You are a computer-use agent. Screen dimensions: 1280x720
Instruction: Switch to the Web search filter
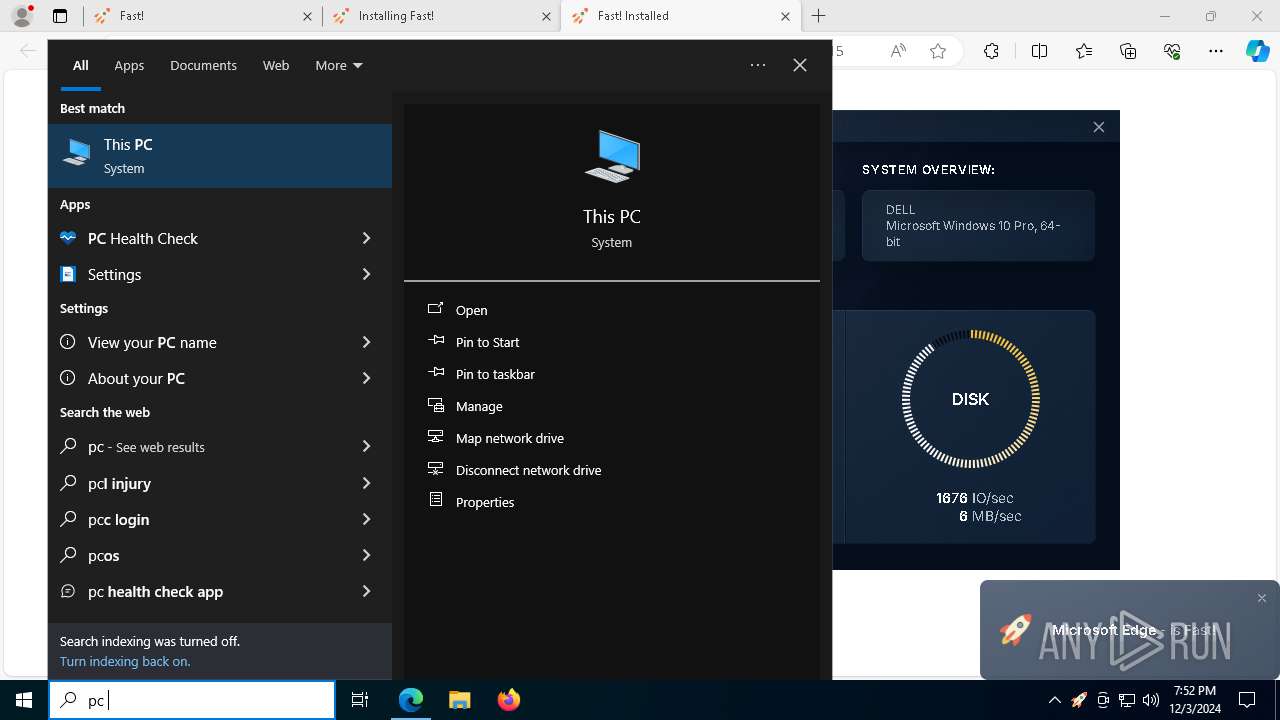click(276, 65)
